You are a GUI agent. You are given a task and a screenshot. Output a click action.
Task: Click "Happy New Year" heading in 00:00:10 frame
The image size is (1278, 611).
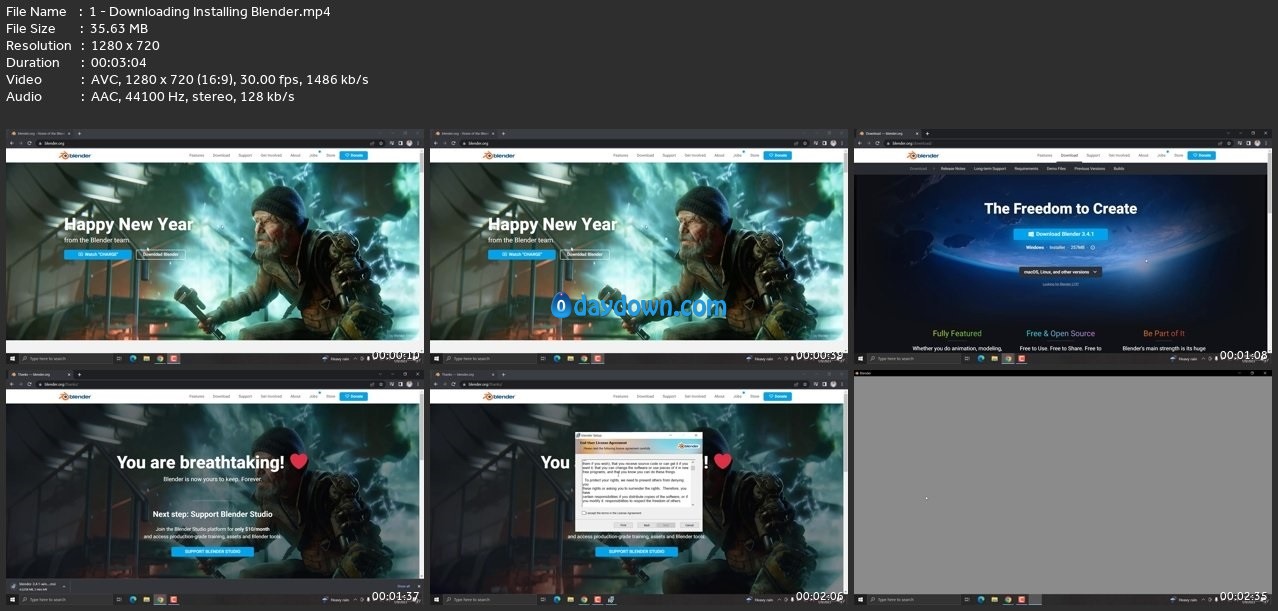129,225
